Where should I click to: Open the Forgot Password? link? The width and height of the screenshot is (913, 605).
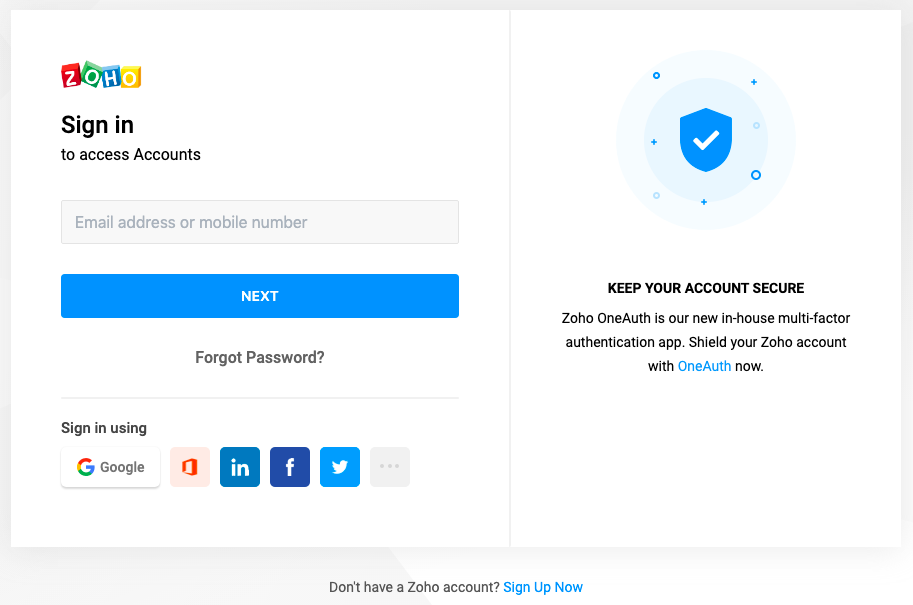click(x=260, y=357)
